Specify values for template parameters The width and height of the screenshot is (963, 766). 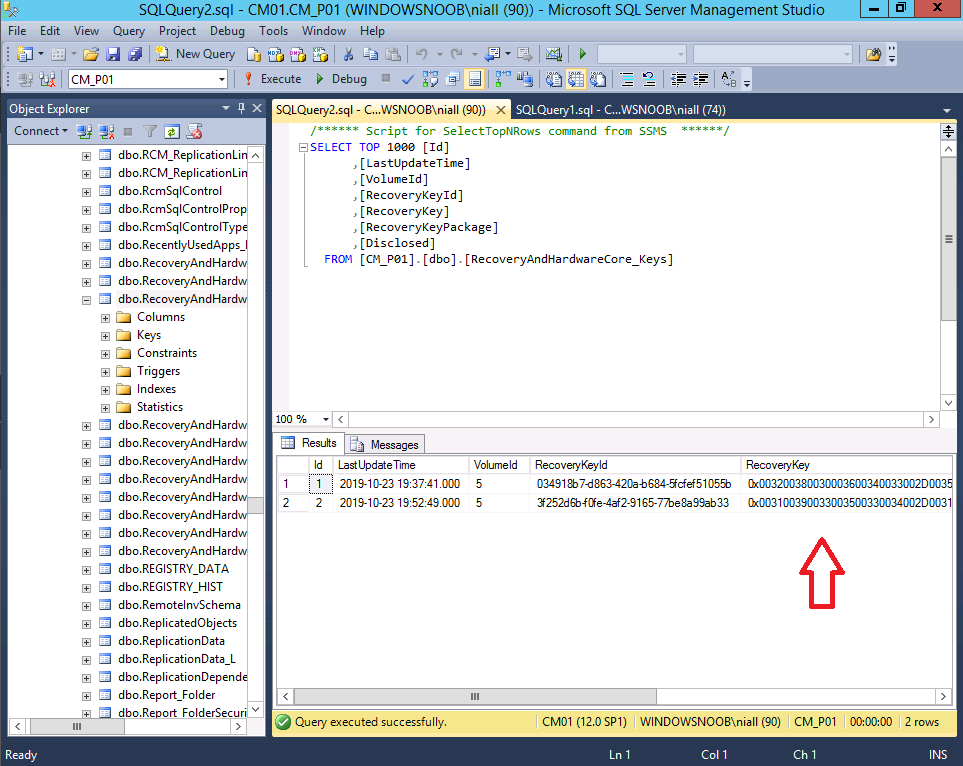[728, 79]
